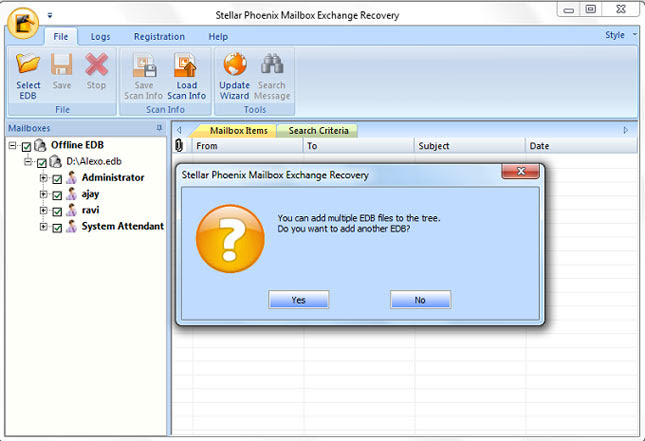Close the dialog with red X
The height and width of the screenshot is (441, 645).
tap(520, 171)
